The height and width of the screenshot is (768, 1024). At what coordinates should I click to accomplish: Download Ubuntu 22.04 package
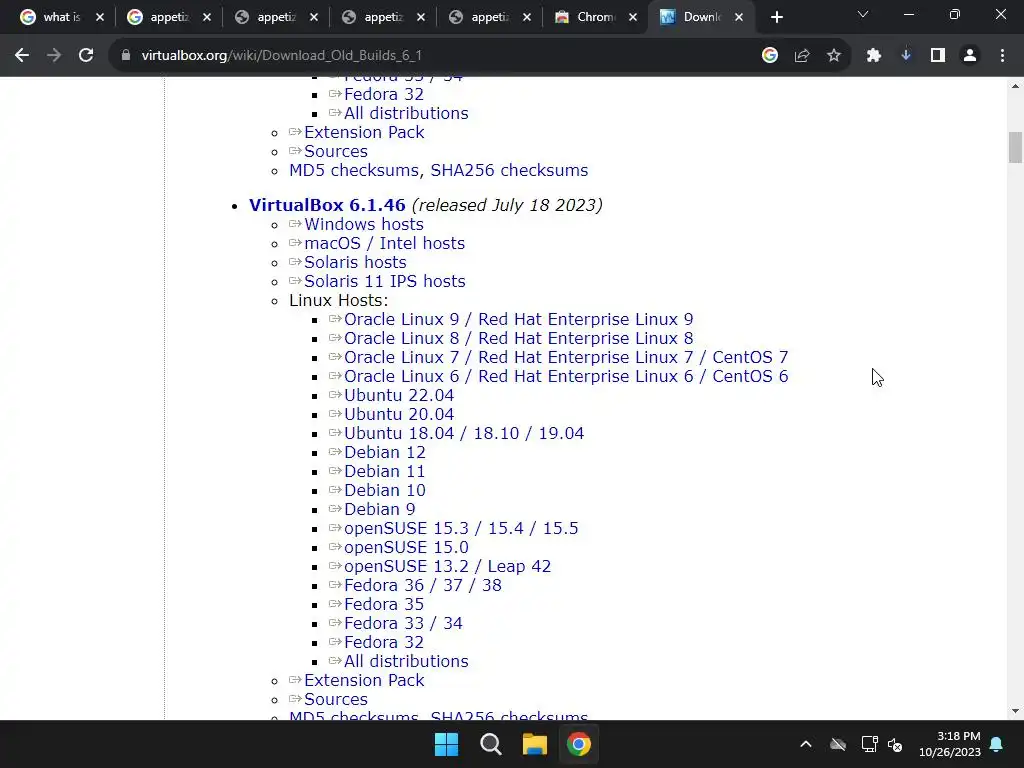399,395
